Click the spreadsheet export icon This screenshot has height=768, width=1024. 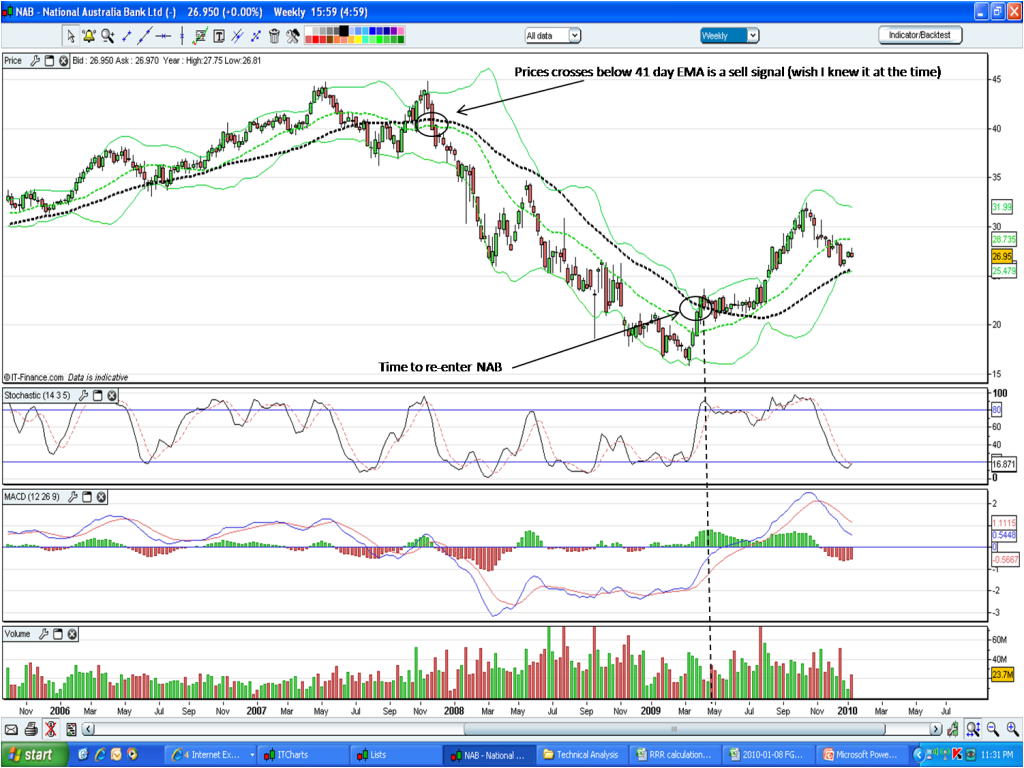point(71,729)
